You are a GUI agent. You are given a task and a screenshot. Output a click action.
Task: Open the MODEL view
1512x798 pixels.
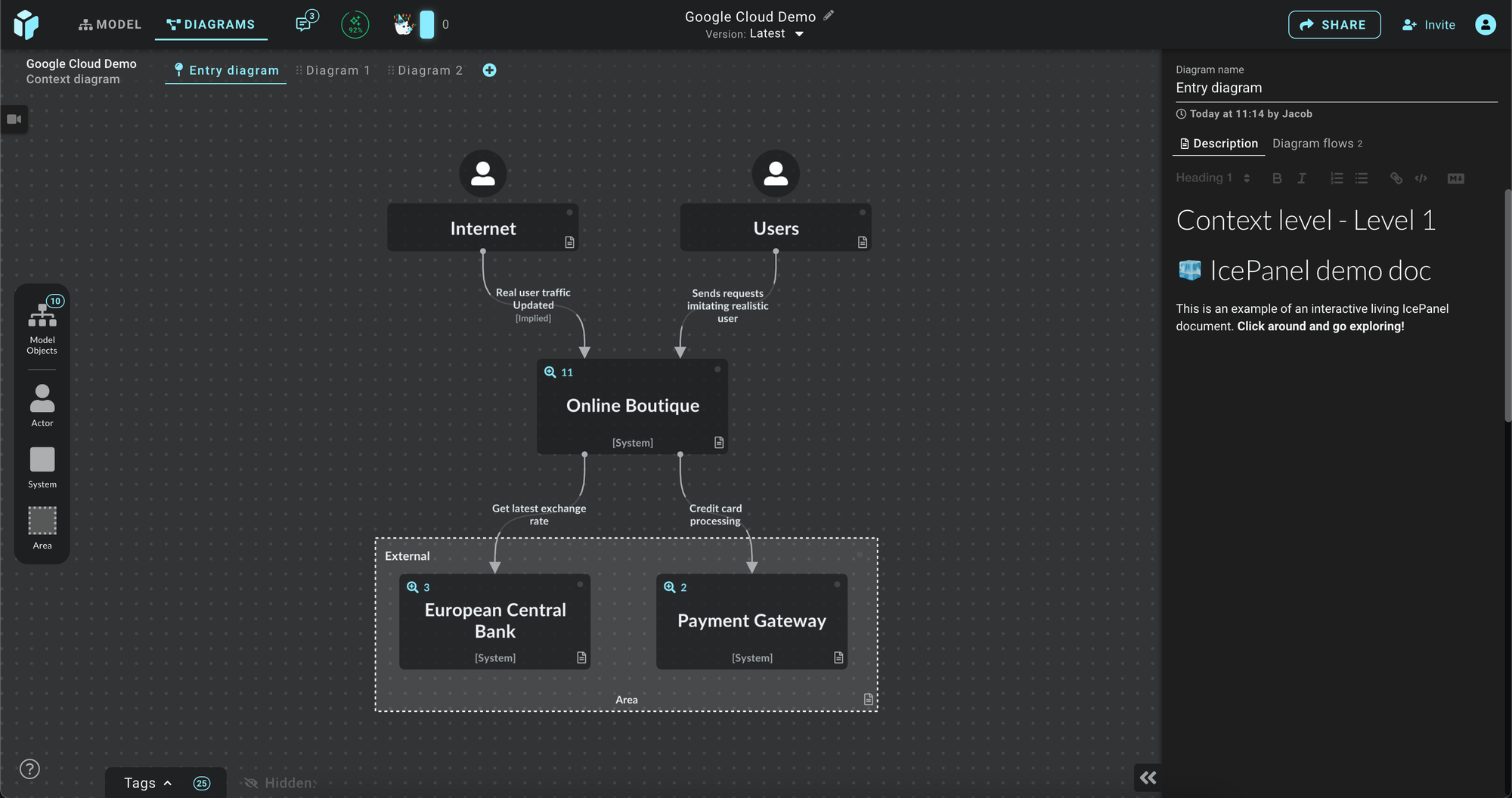[x=110, y=24]
